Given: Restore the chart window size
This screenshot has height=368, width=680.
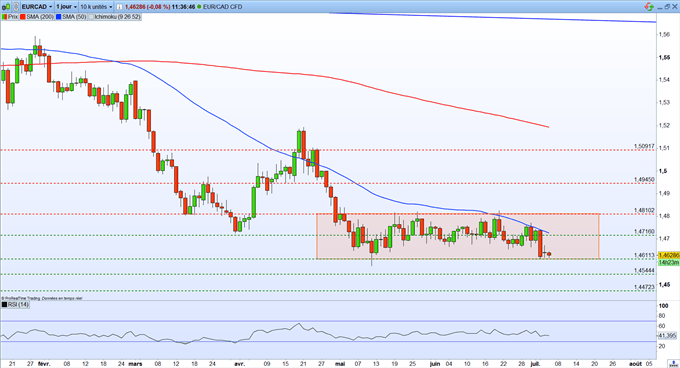Looking at the screenshot, I should pos(667,7).
